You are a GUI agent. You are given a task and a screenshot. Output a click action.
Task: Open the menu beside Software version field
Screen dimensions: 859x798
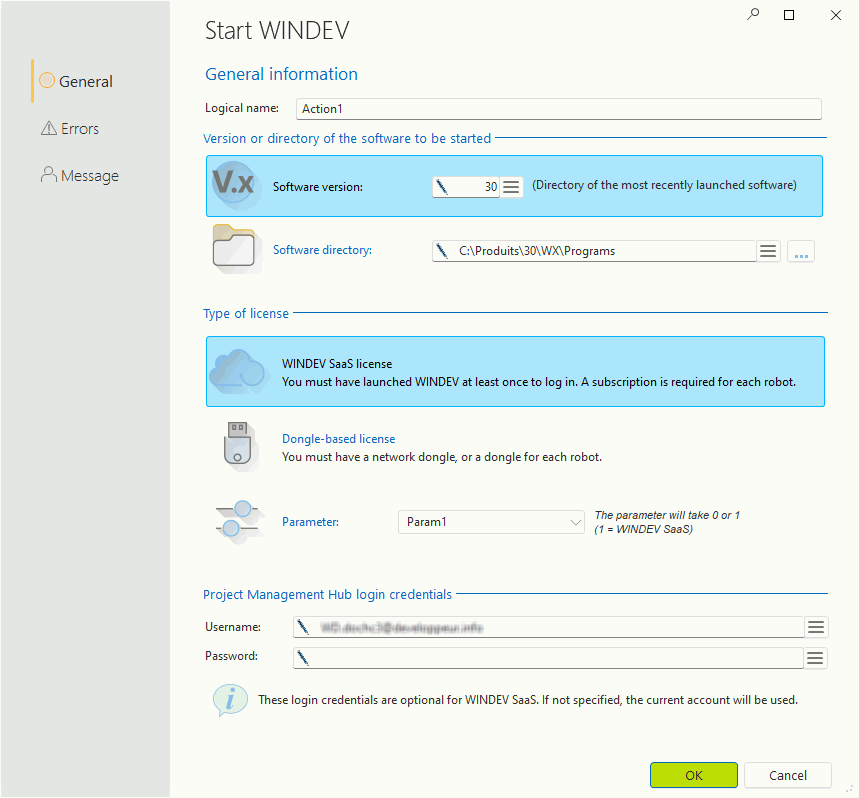pos(511,187)
